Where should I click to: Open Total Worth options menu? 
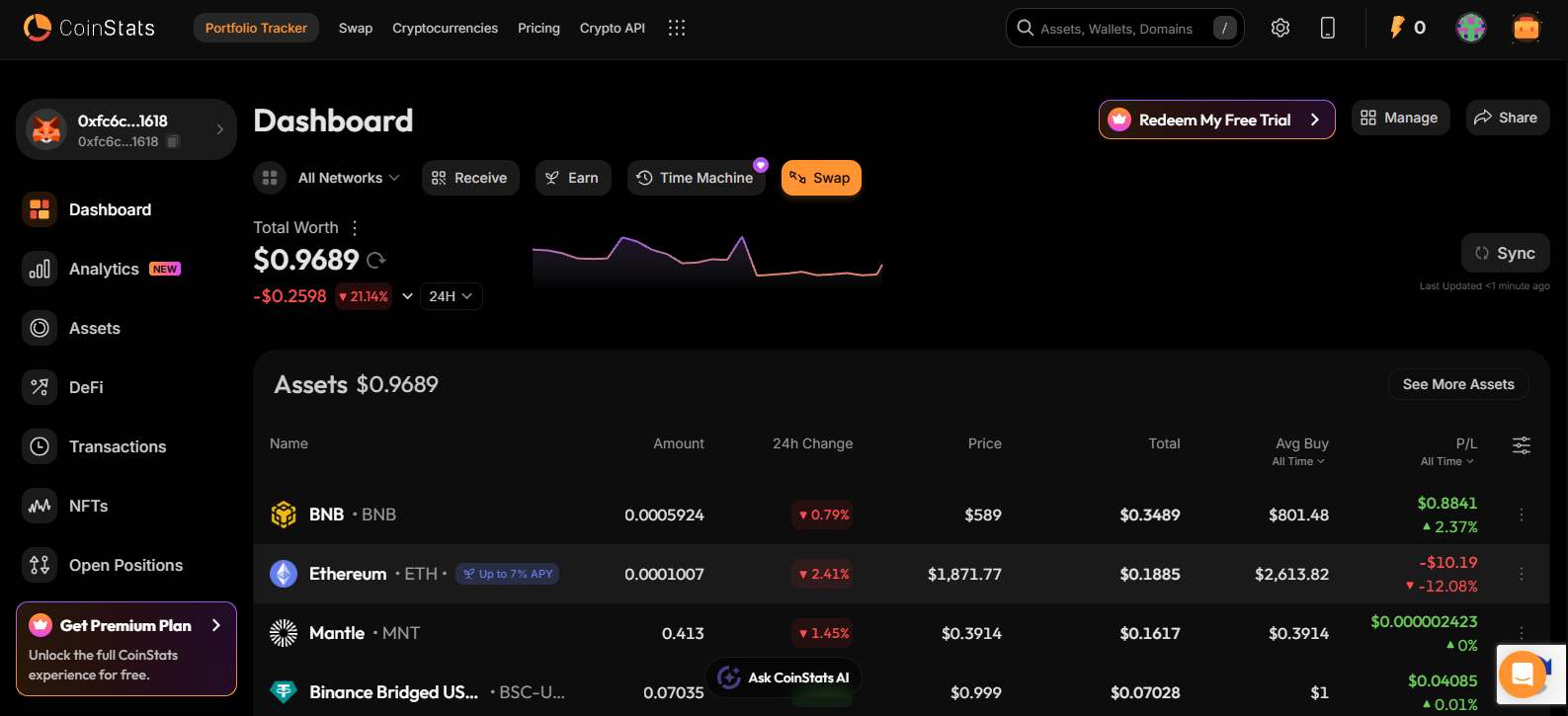[x=355, y=228]
